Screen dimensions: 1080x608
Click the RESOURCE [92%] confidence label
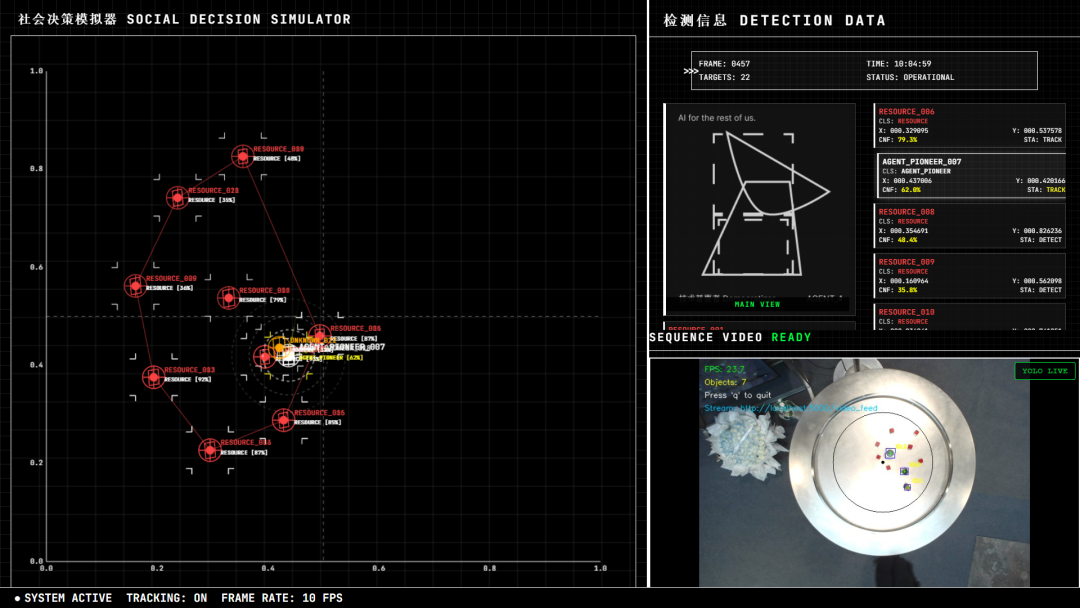pyautogui.click(x=188, y=379)
